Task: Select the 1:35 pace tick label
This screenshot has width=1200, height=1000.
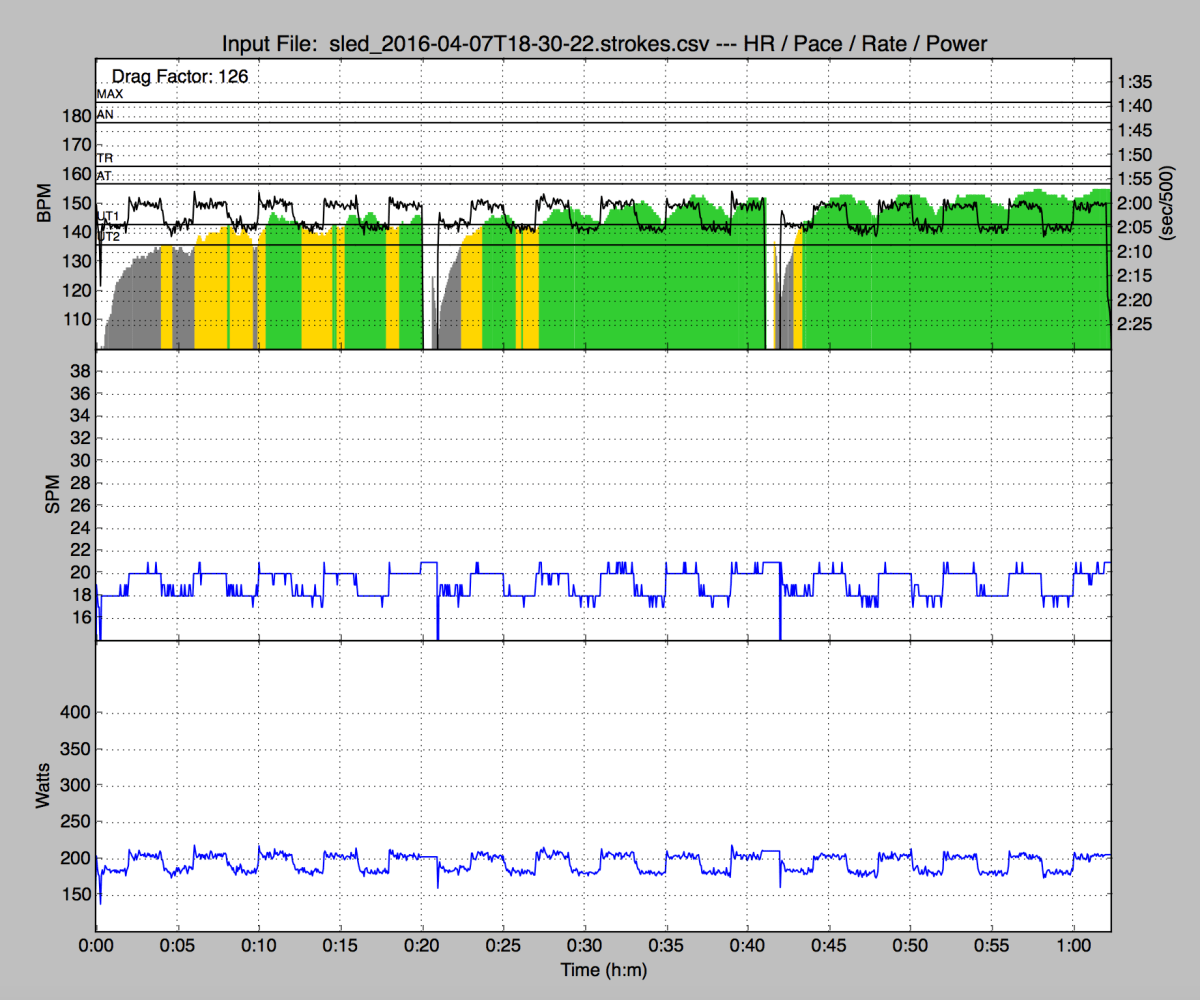Action: [1135, 82]
